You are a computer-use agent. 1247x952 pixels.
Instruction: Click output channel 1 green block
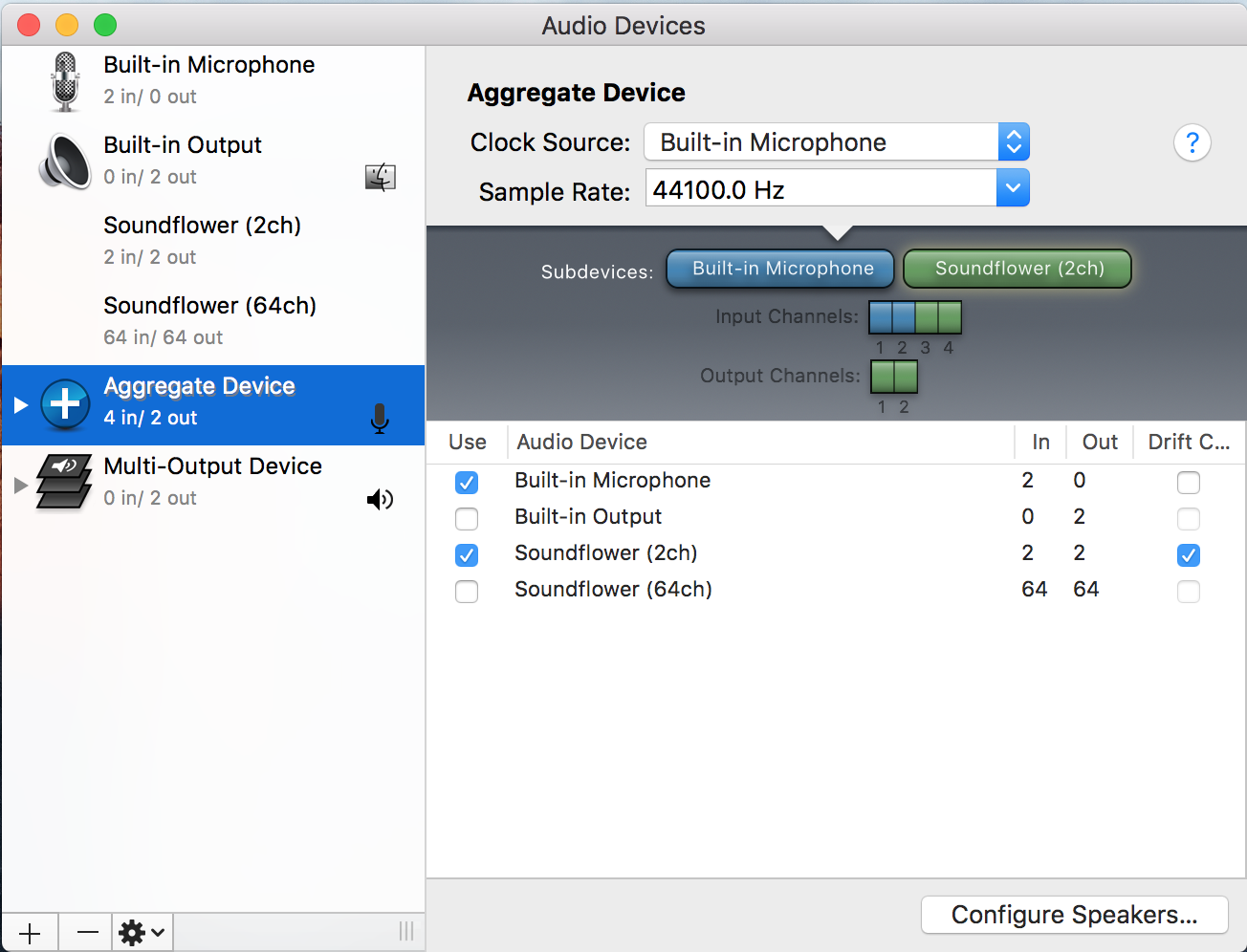[883, 377]
